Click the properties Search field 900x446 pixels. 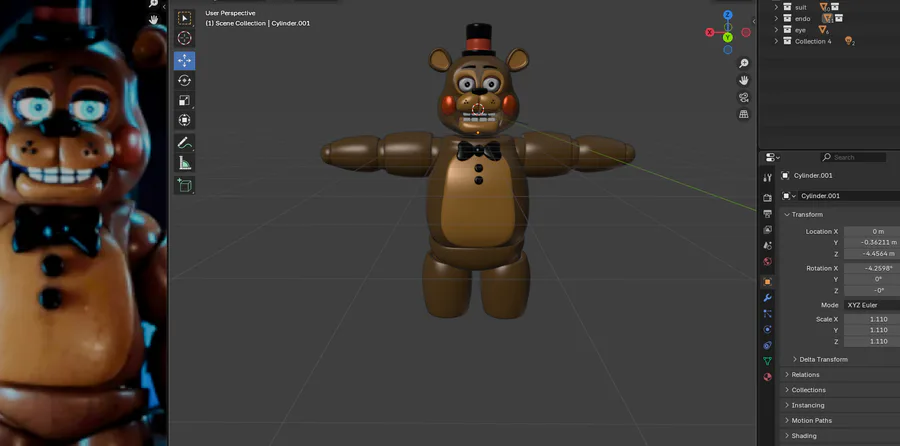(x=853, y=157)
